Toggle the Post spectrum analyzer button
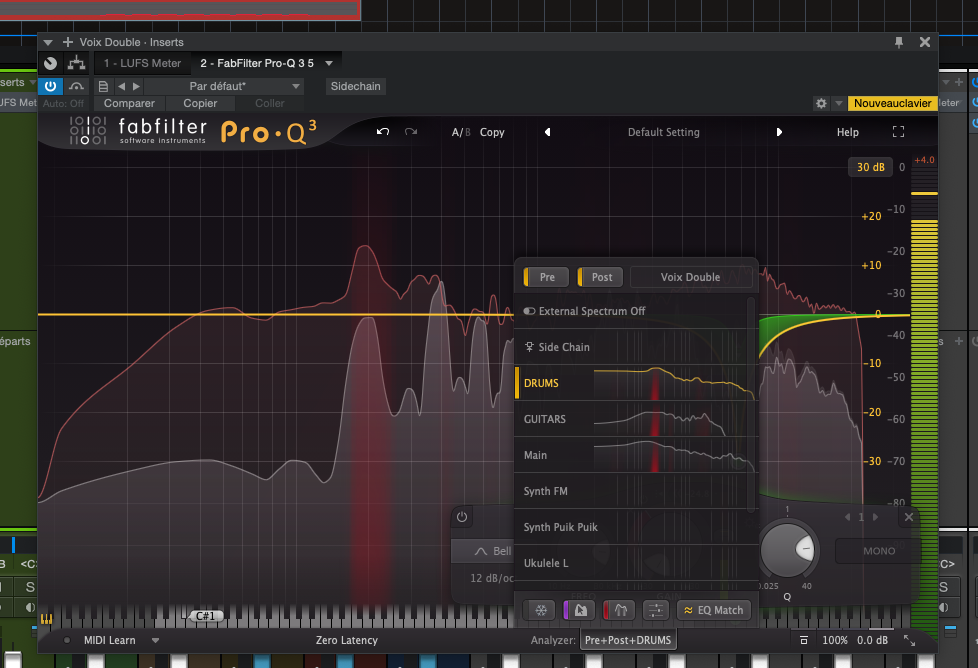 (600, 277)
